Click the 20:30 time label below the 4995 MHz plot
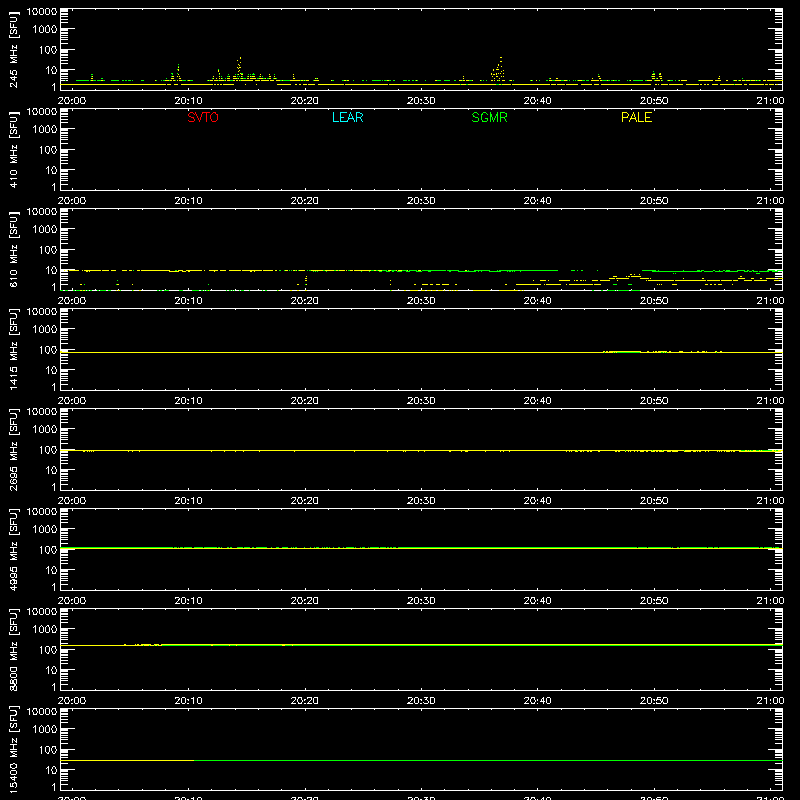800x800 pixels. (x=421, y=601)
